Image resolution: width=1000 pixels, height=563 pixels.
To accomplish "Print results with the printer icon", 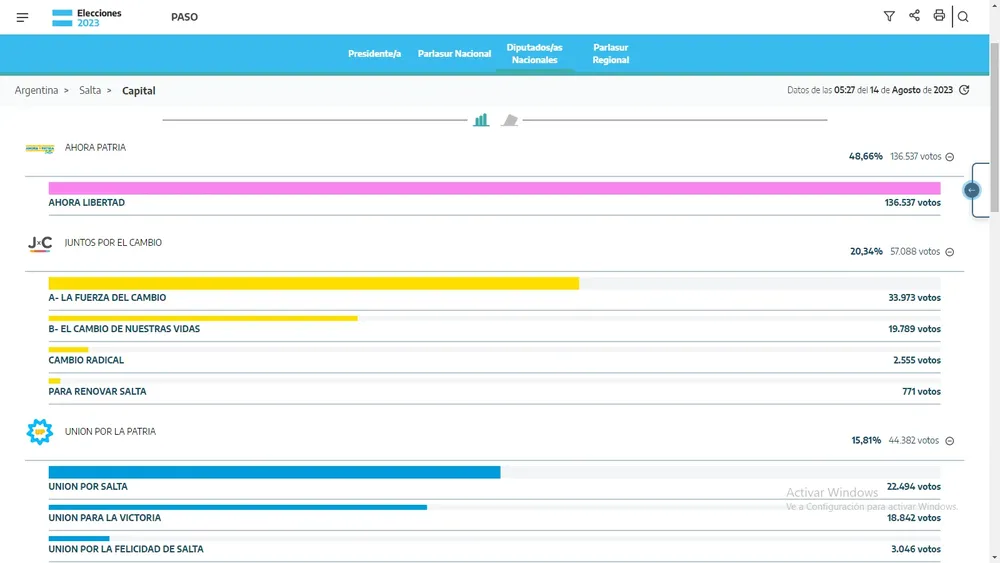I will click(x=939, y=16).
